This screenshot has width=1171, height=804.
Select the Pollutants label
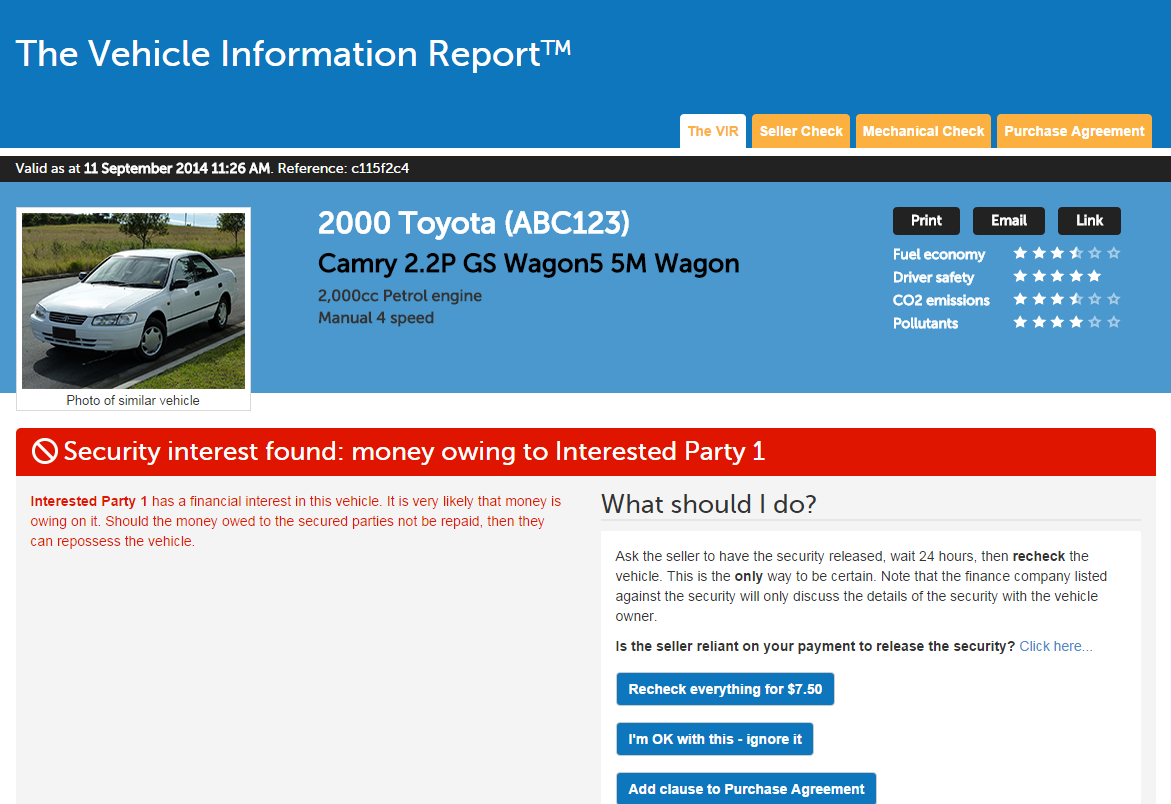click(x=925, y=323)
